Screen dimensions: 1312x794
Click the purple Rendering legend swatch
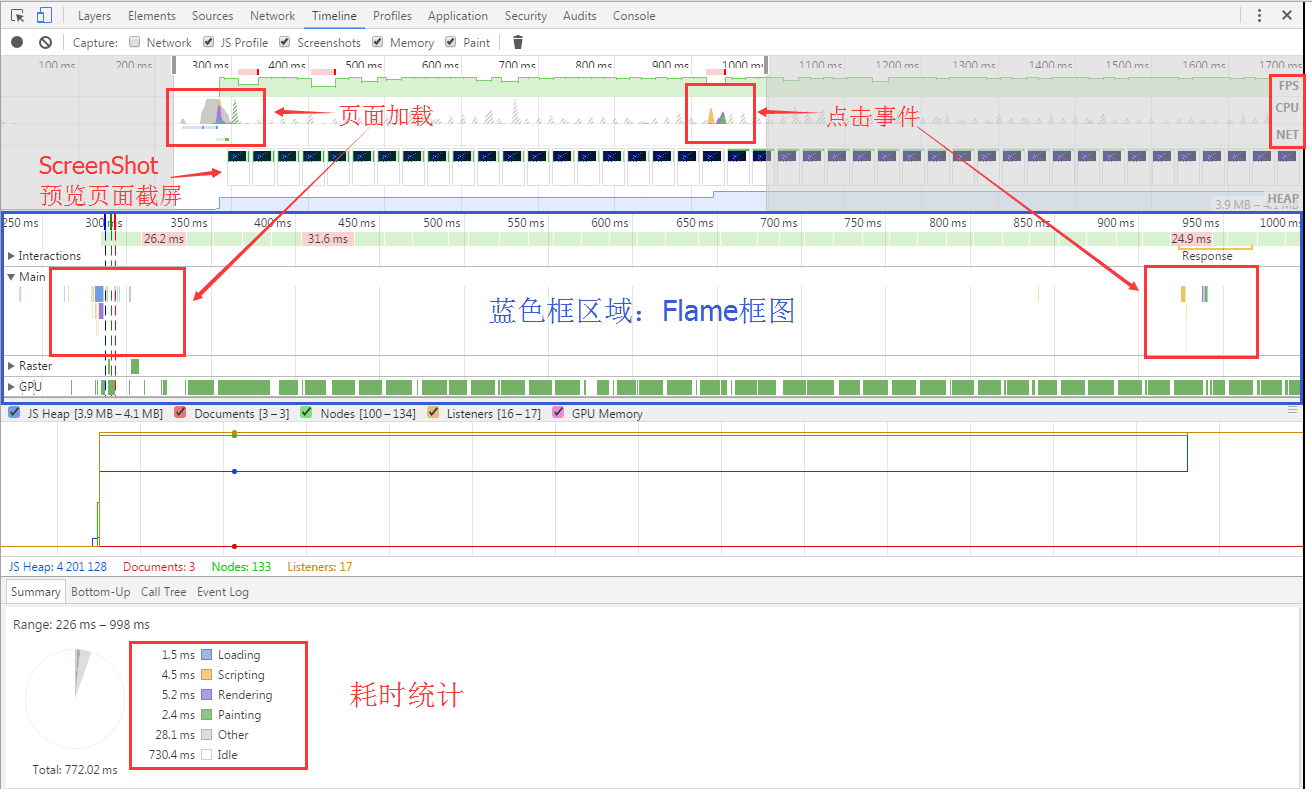(x=207, y=695)
